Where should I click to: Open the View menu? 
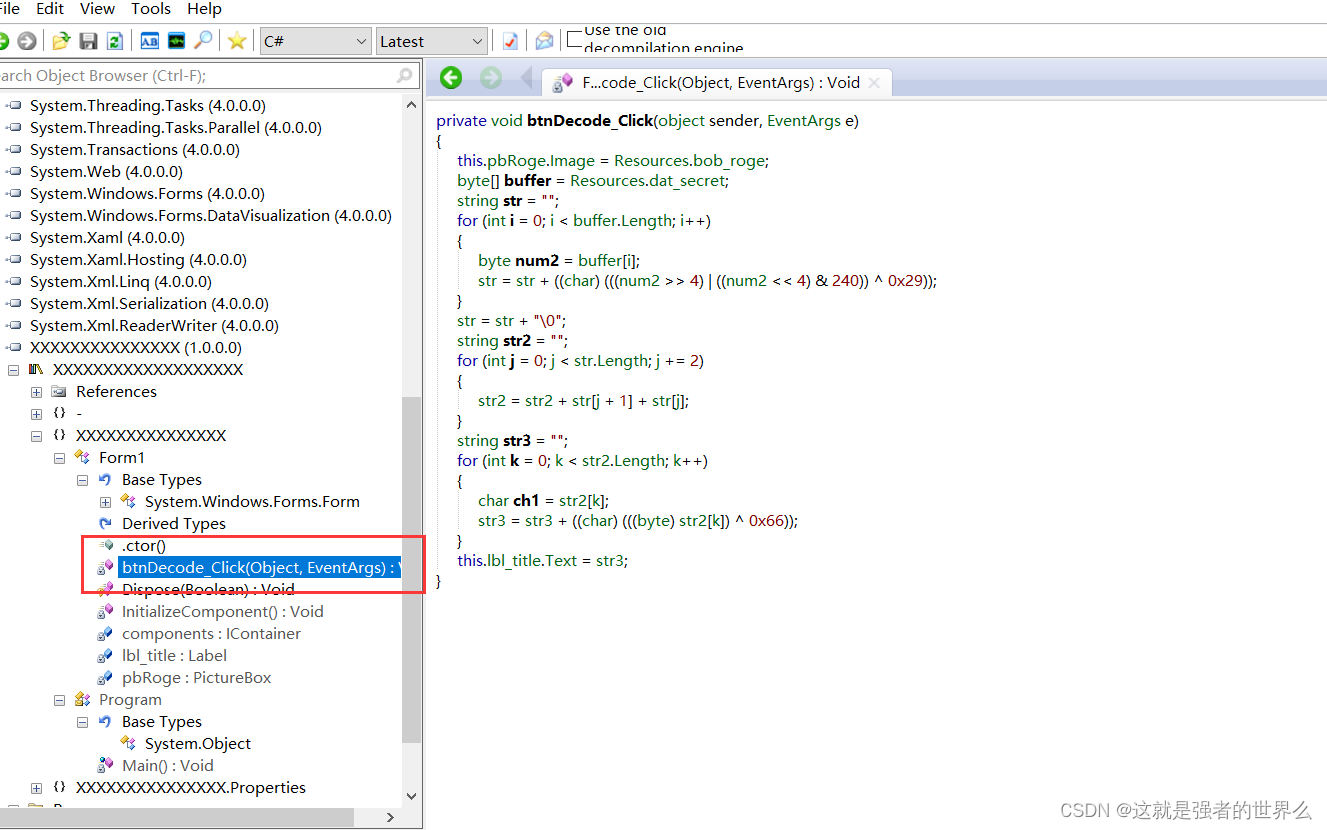pos(97,9)
